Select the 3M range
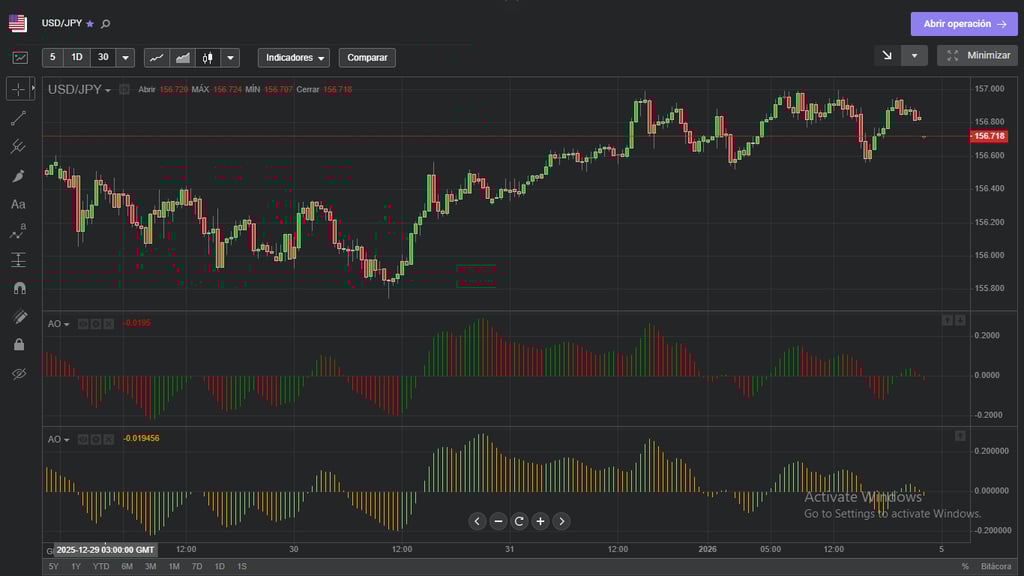 coord(150,567)
